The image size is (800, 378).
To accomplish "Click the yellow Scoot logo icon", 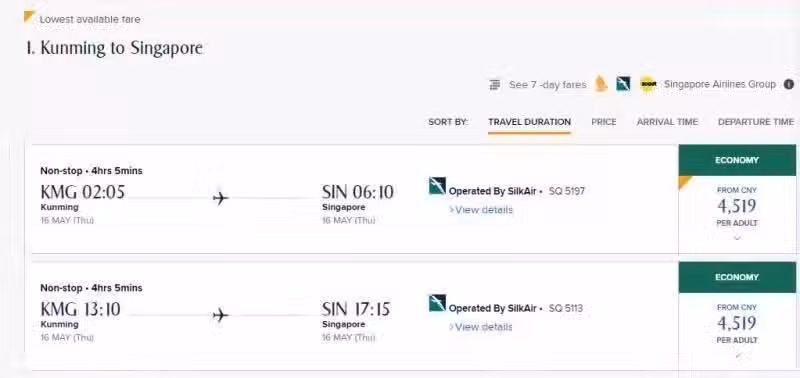I will tap(648, 84).
